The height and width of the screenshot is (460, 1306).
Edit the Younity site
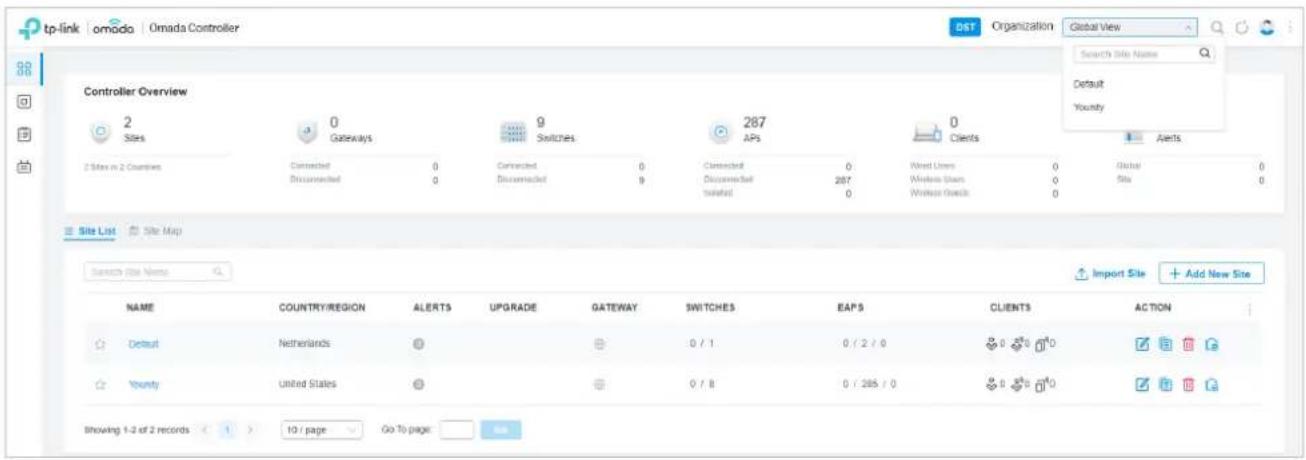click(x=1142, y=384)
